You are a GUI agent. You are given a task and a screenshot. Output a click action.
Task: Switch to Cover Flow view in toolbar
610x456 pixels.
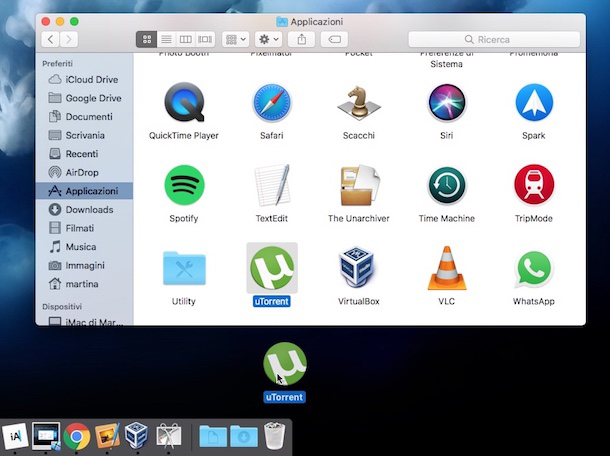(x=205, y=39)
